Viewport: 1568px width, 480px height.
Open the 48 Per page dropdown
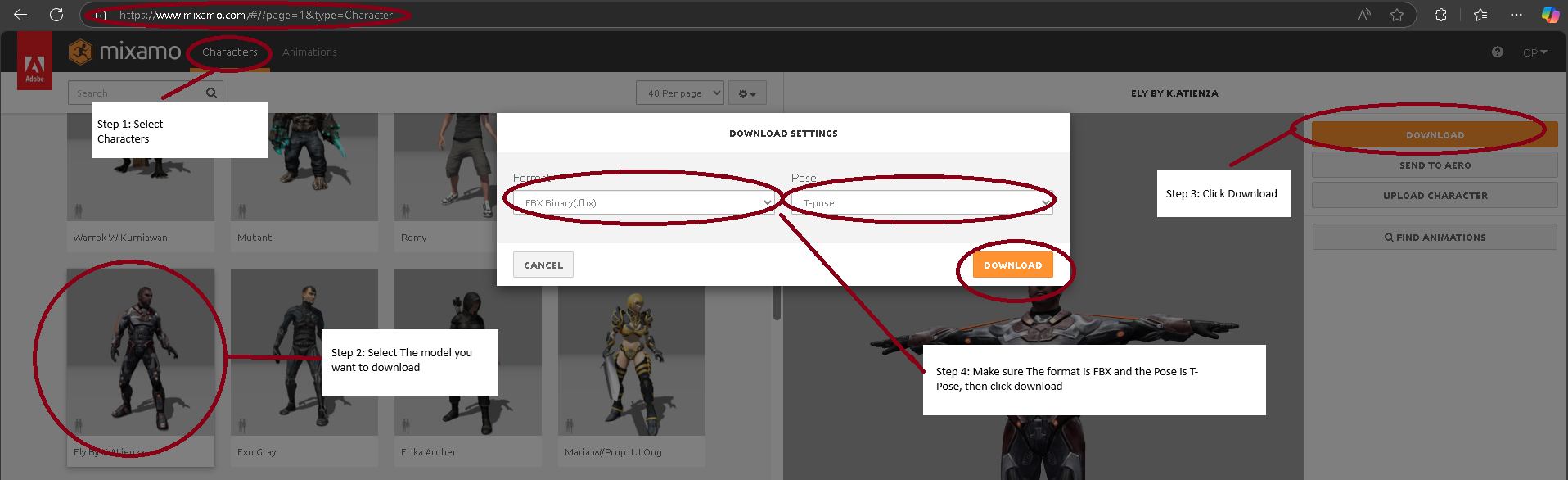(680, 93)
